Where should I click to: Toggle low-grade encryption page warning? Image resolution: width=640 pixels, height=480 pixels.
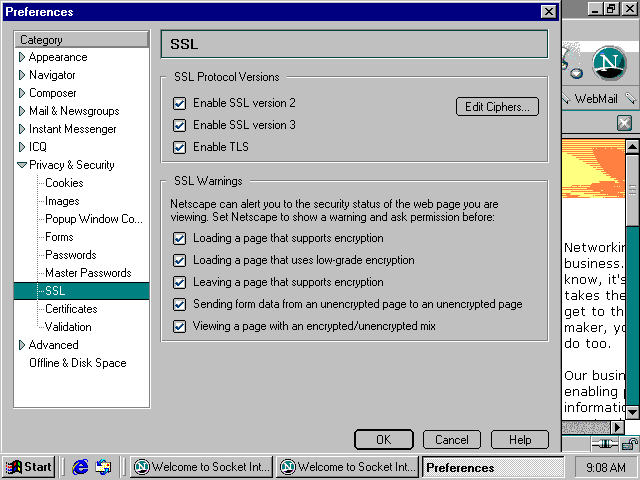click(180, 260)
